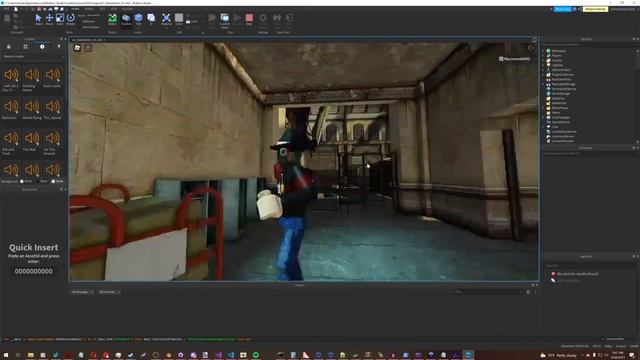This screenshot has height=360, width=640.
Task: Switch to the PLUGINS ribbon tab
Action: click(x=127, y=9)
